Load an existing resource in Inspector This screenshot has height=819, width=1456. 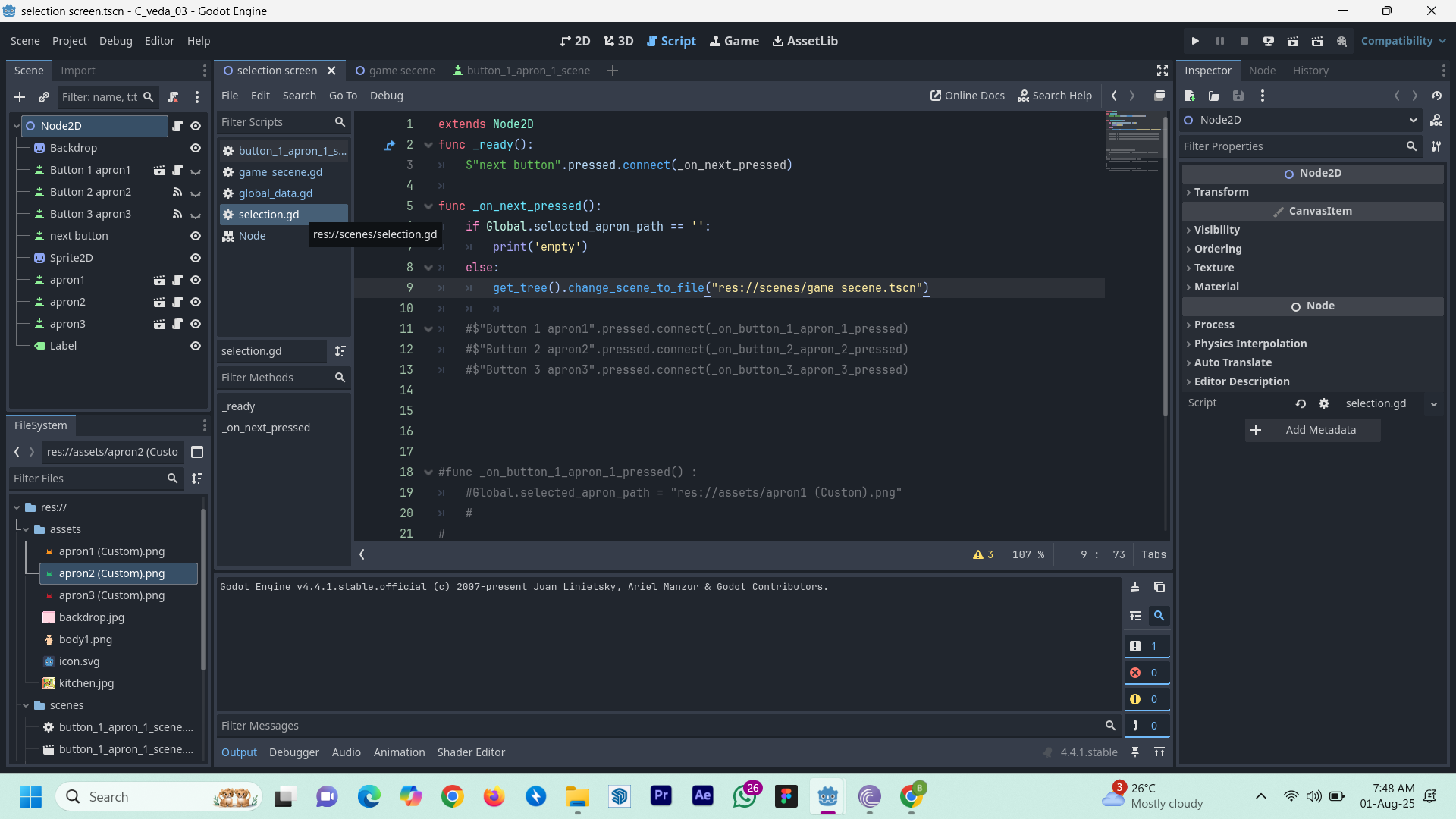[x=1214, y=96]
